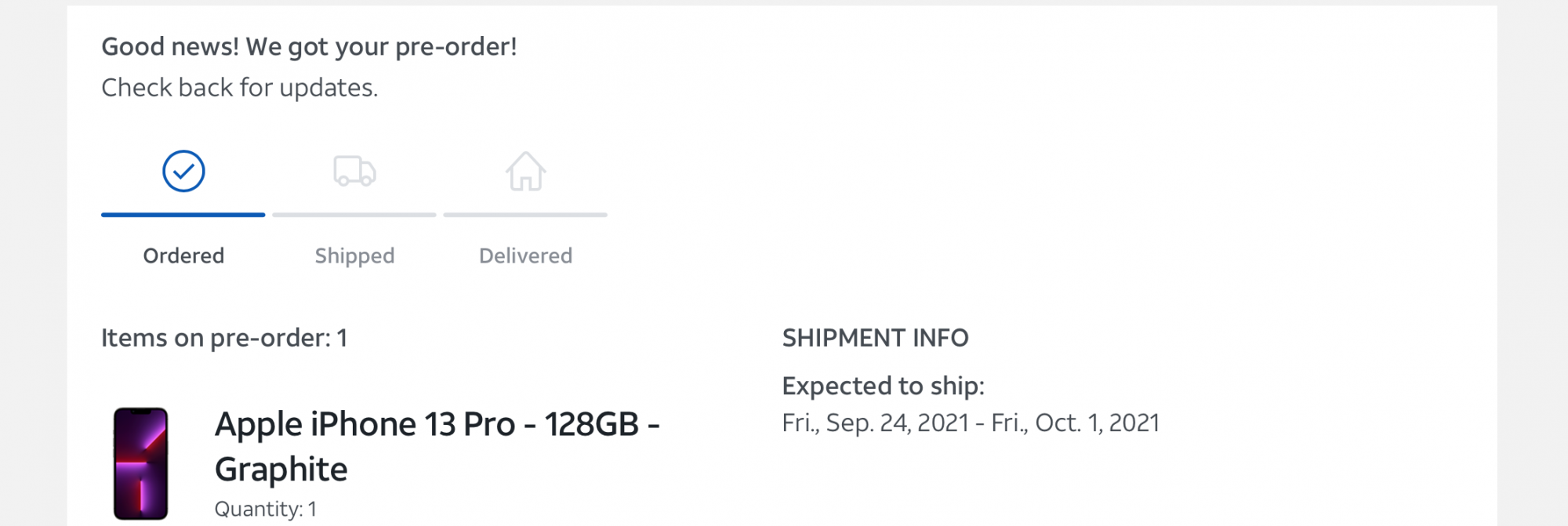This screenshot has height=526, width=1568.
Task: Click the 'Check back for updates.' message
Action: point(239,88)
